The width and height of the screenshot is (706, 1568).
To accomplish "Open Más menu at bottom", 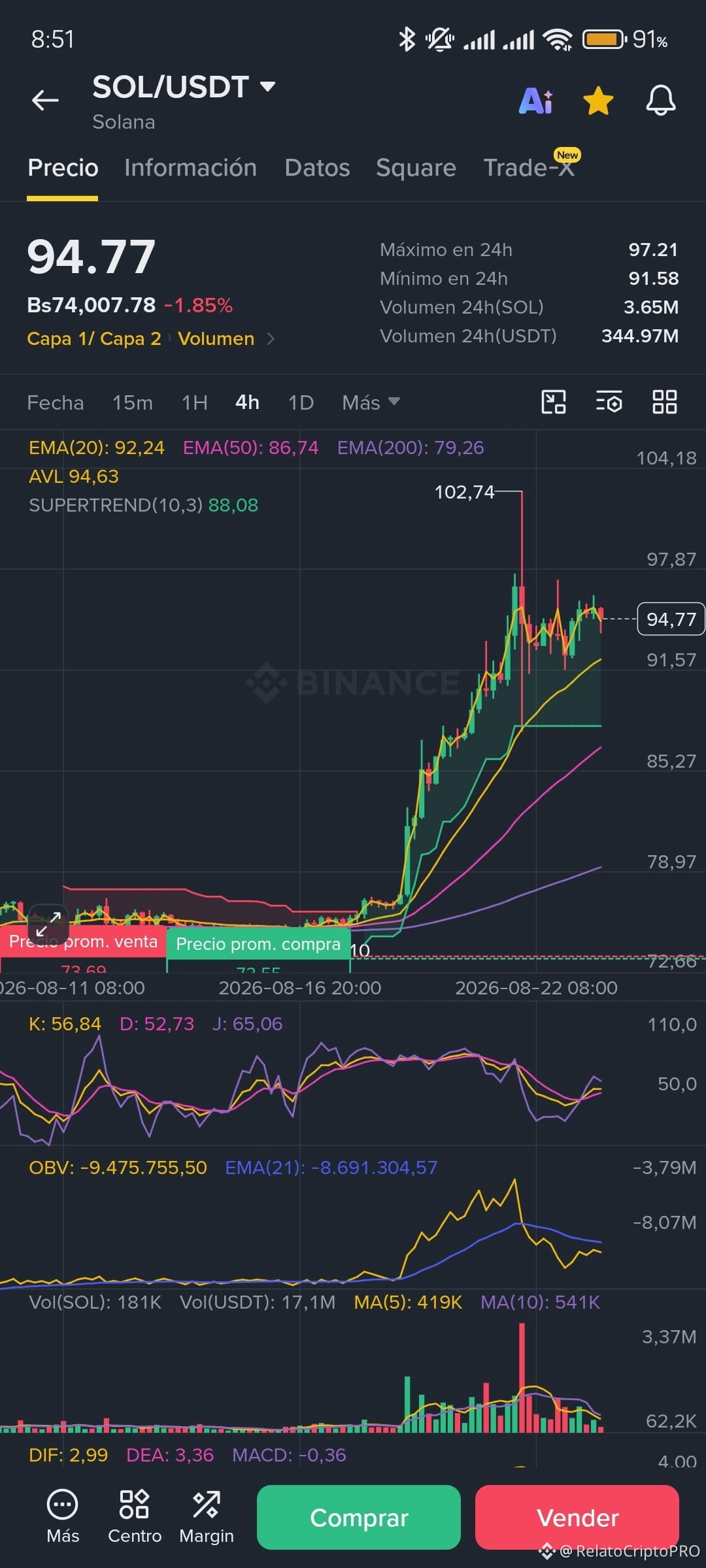I will click(63, 1517).
